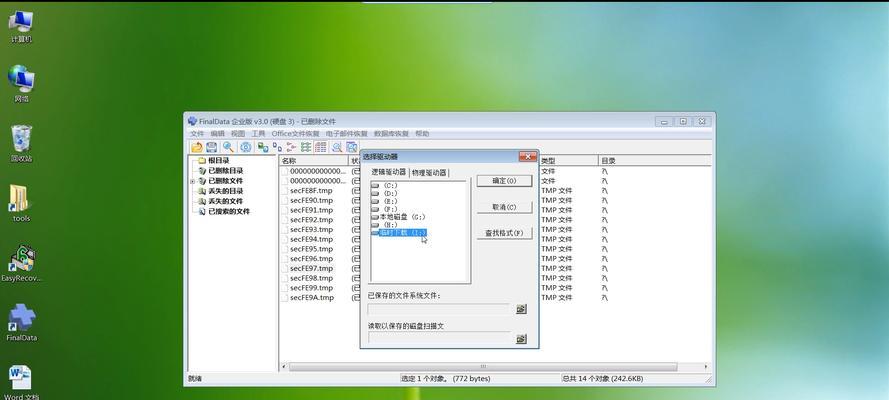Click browse icon beside 读取以保存的磁盘扫描文 field
889x400 pixels.
(521, 338)
